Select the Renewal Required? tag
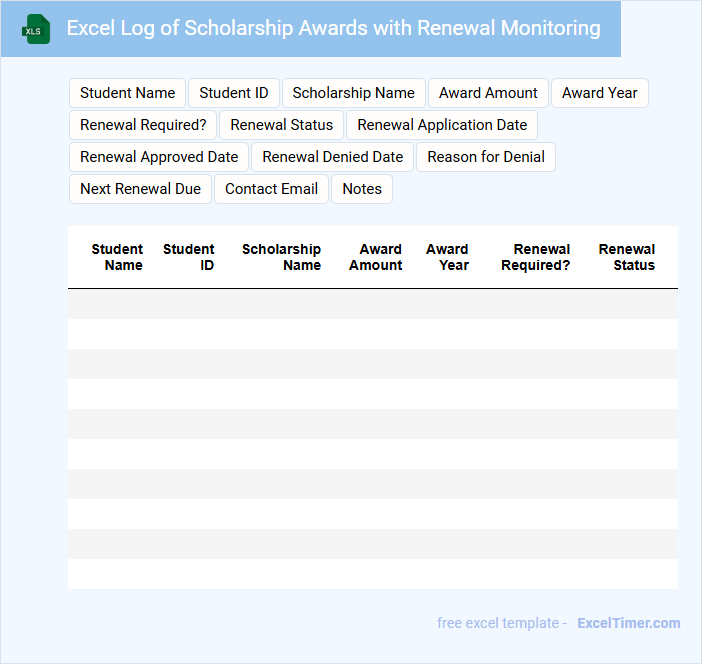 pos(143,125)
